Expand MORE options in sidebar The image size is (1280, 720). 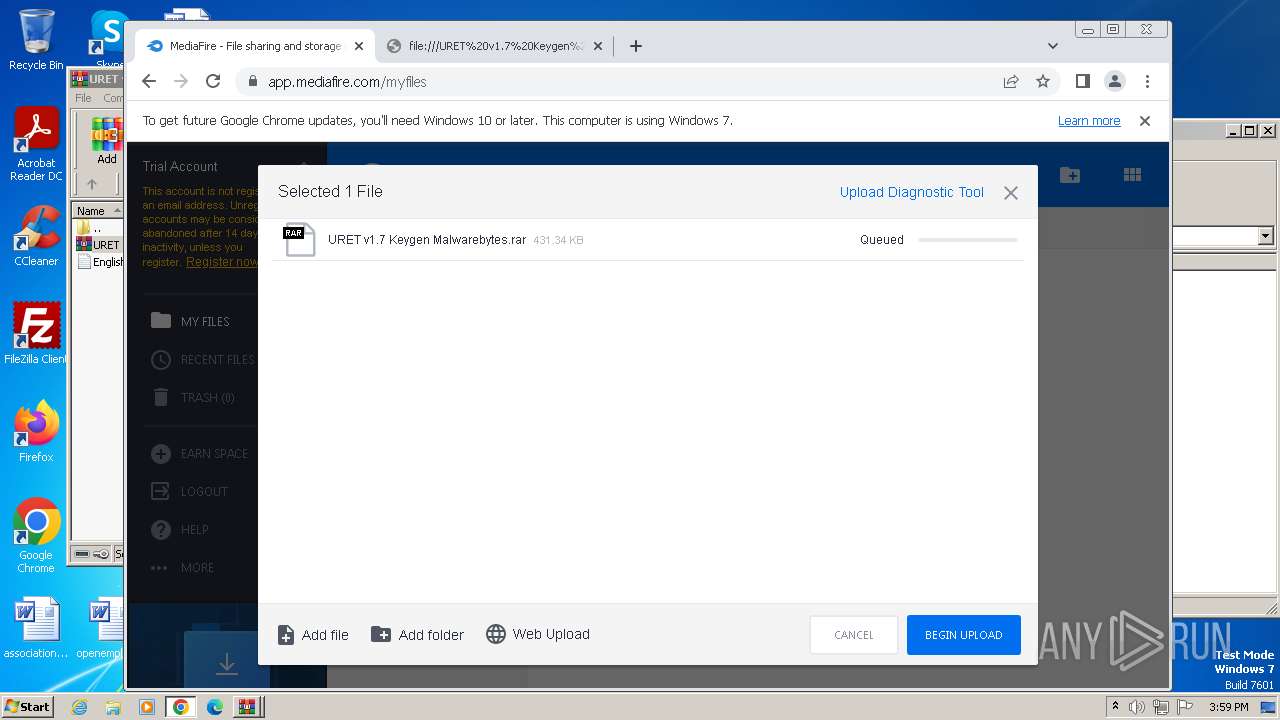coord(182,567)
